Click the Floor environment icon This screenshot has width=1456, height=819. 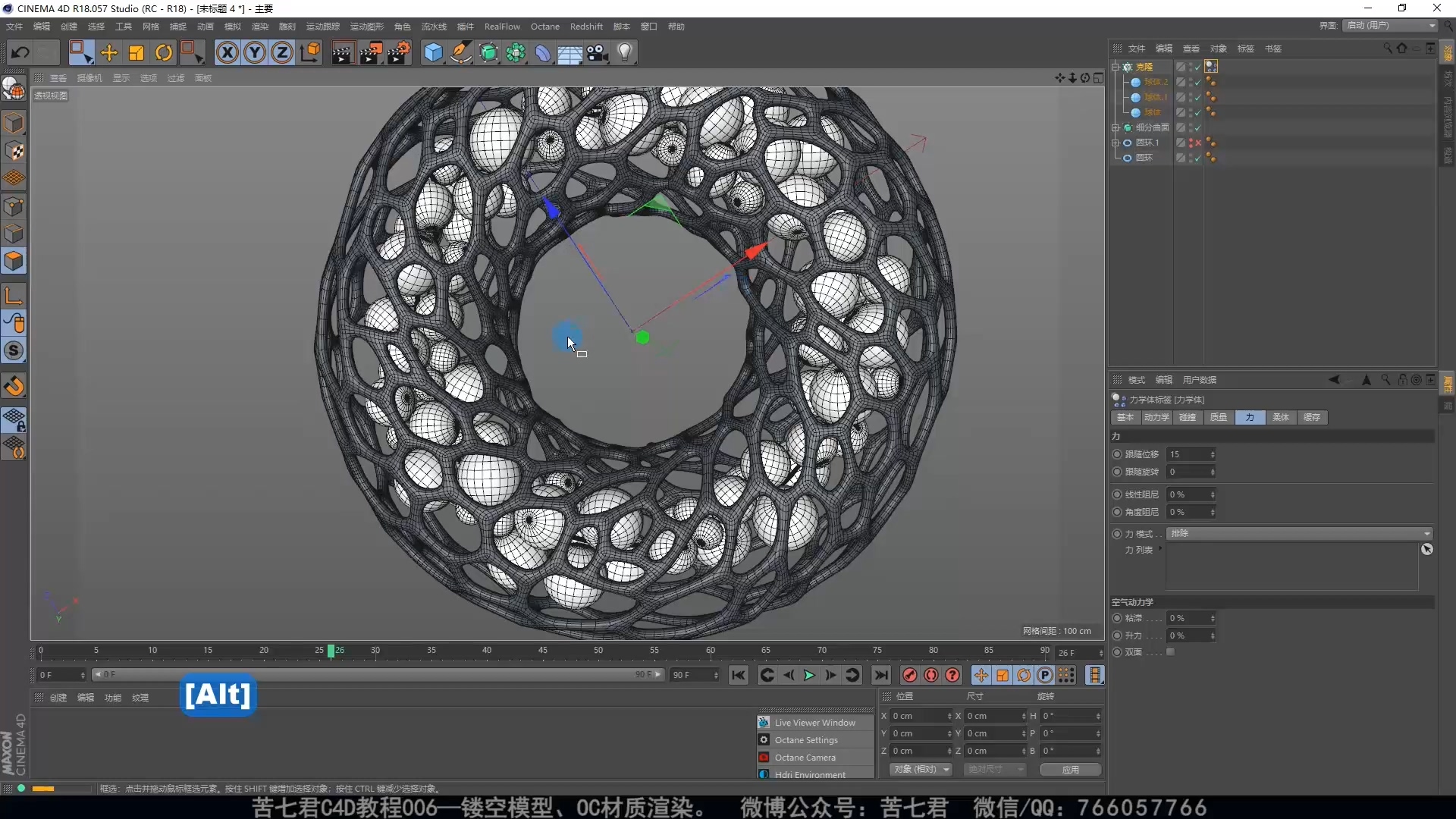(570, 52)
